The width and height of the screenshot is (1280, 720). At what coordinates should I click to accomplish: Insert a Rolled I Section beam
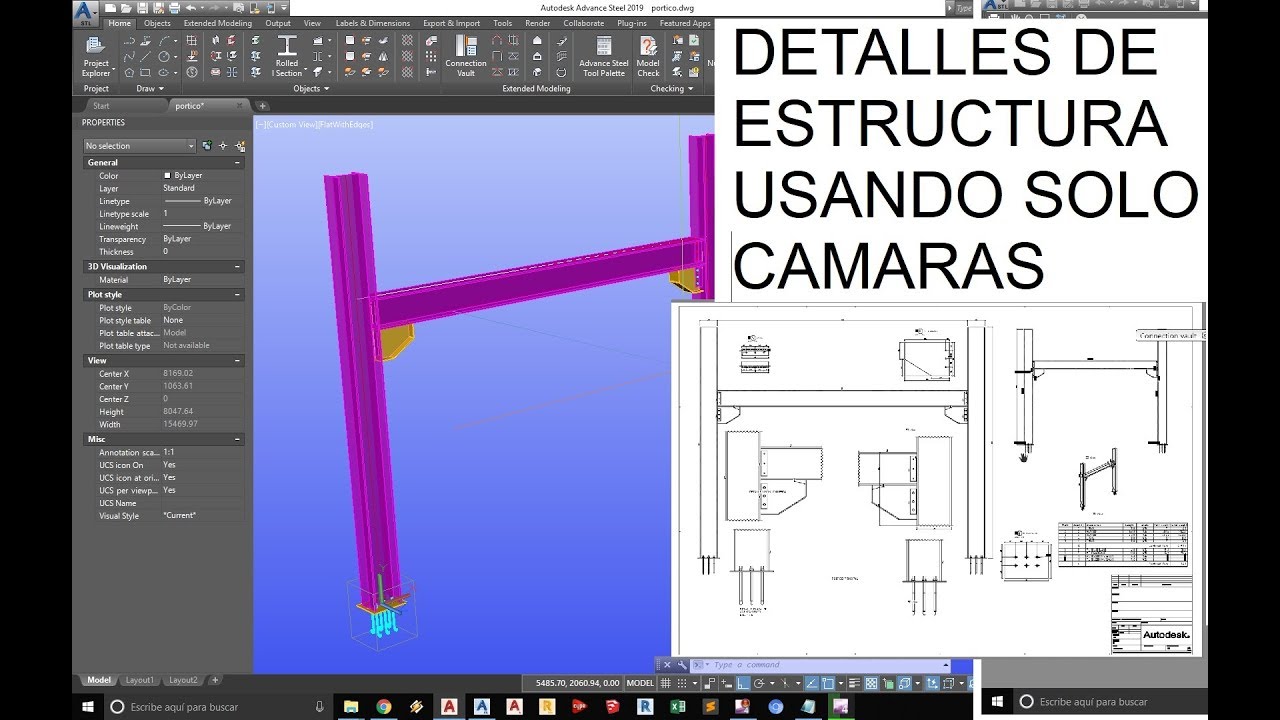tap(287, 57)
